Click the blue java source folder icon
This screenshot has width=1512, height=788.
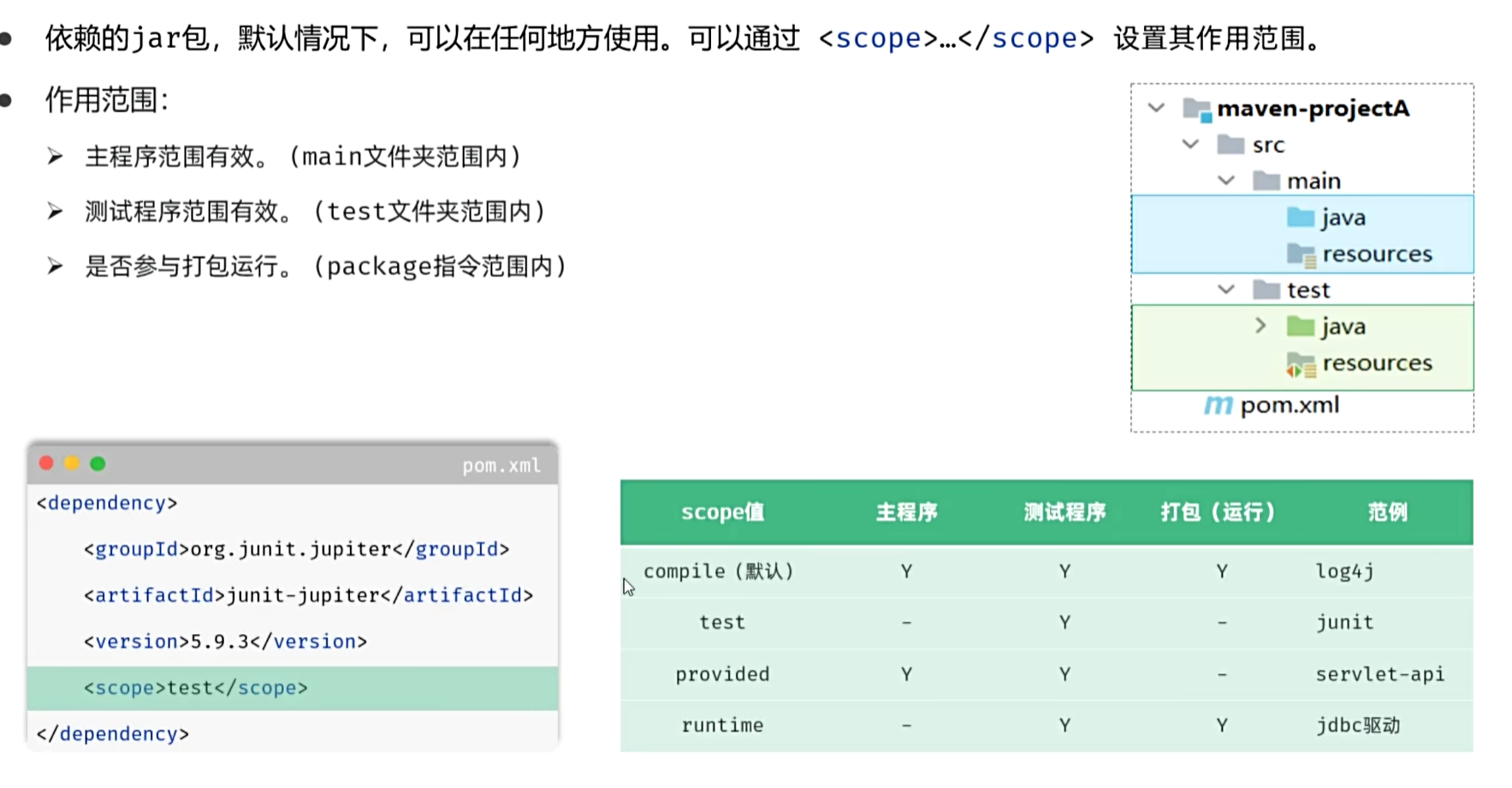(1301, 217)
